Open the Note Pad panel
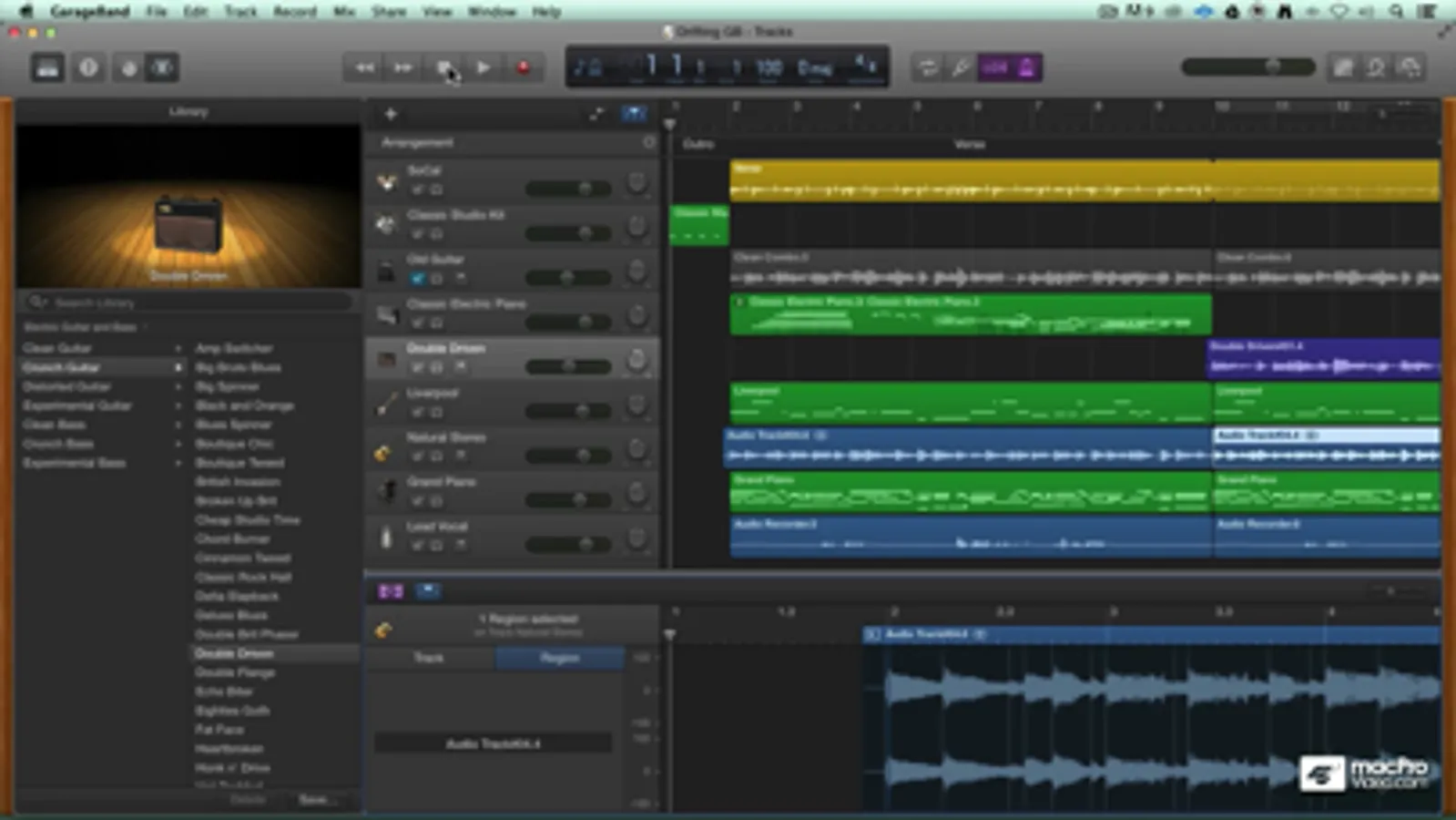 click(1342, 67)
